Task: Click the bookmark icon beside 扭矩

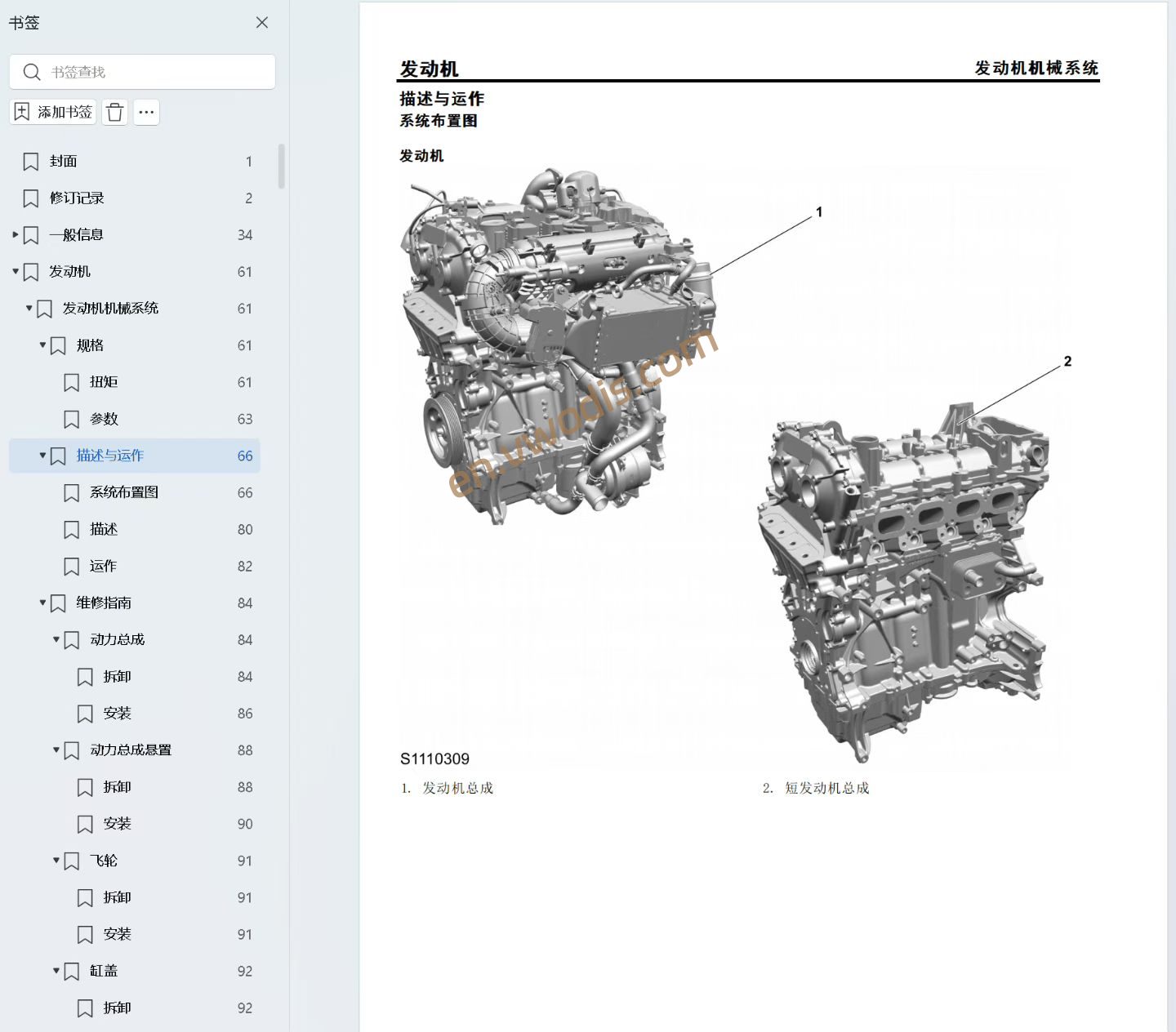Action: point(72,382)
